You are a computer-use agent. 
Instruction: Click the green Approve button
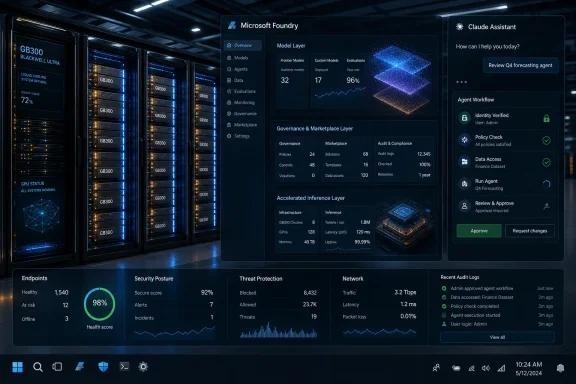coord(479,231)
